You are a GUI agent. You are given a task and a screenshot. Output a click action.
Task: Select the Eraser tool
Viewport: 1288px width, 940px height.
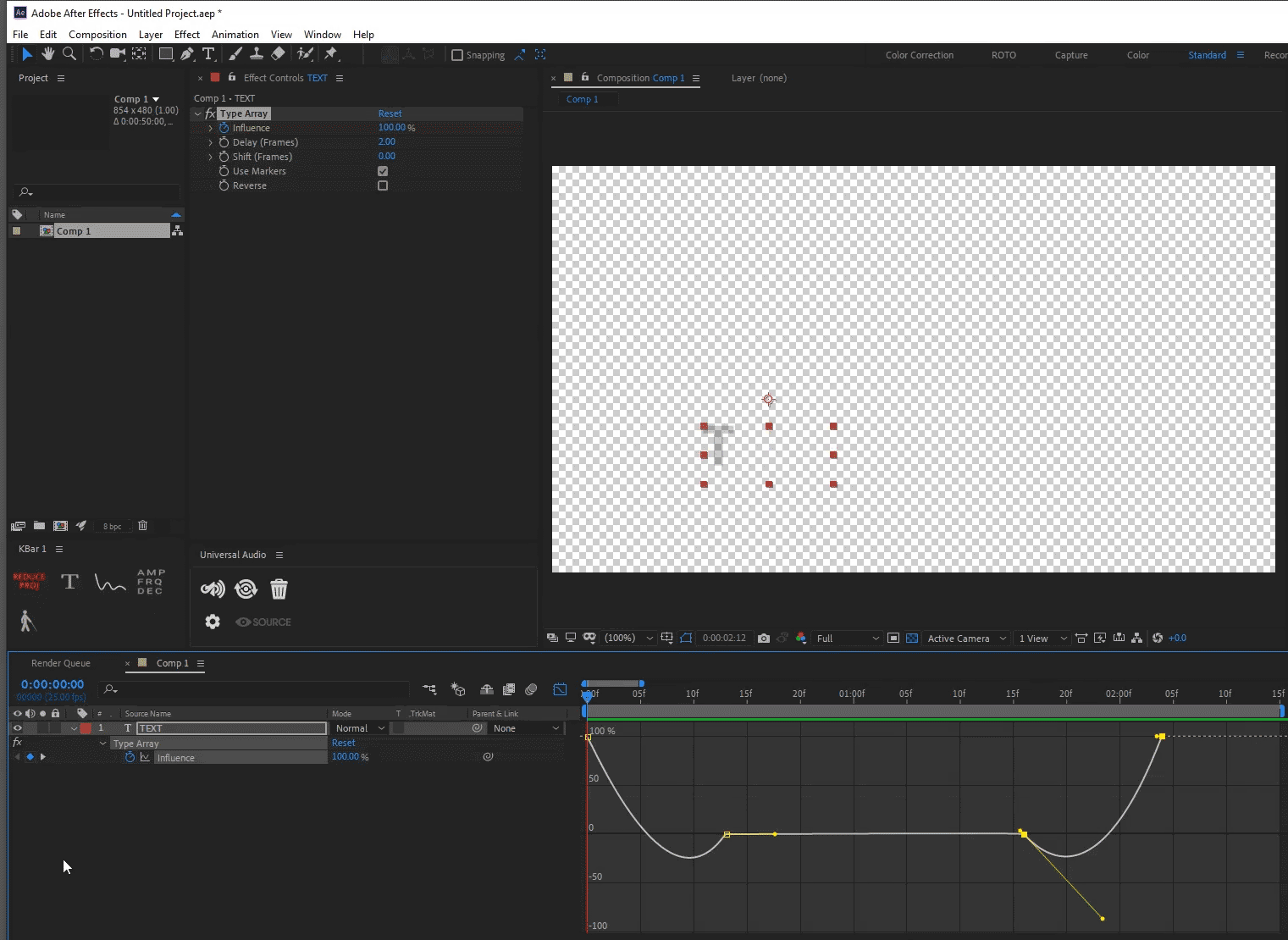tap(278, 54)
